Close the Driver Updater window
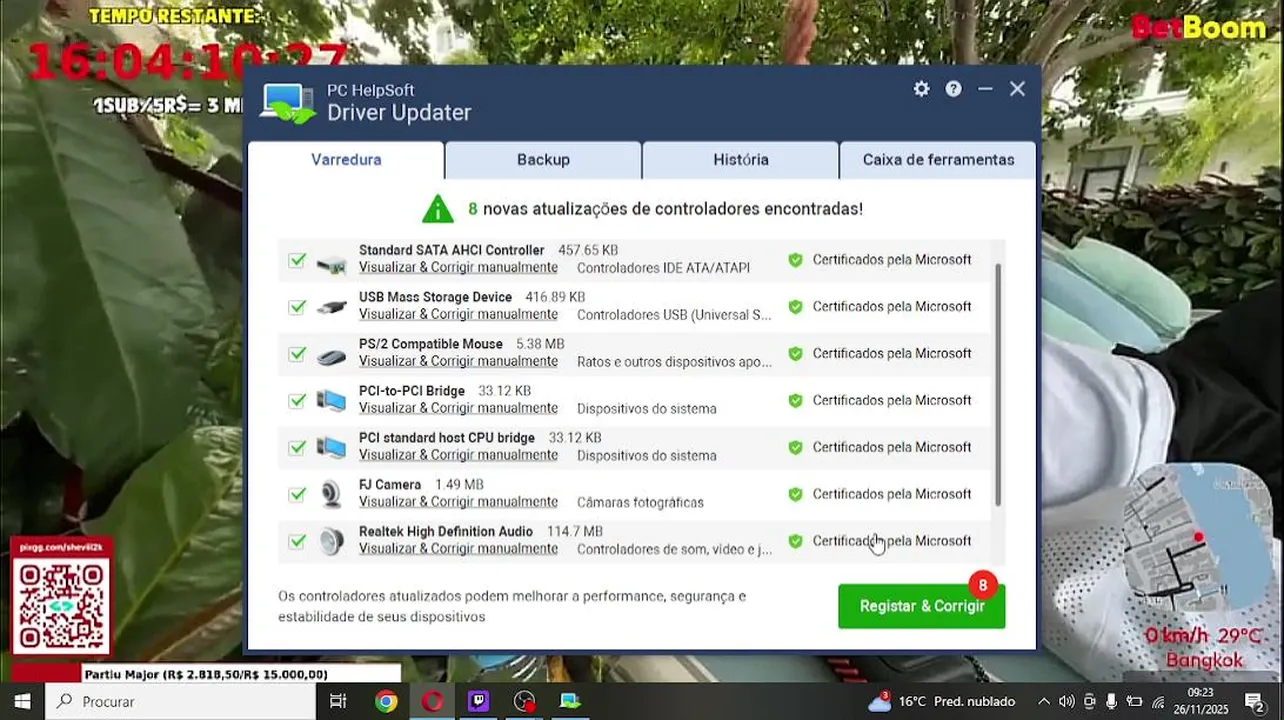Image resolution: width=1284 pixels, height=720 pixels. tap(1017, 89)
